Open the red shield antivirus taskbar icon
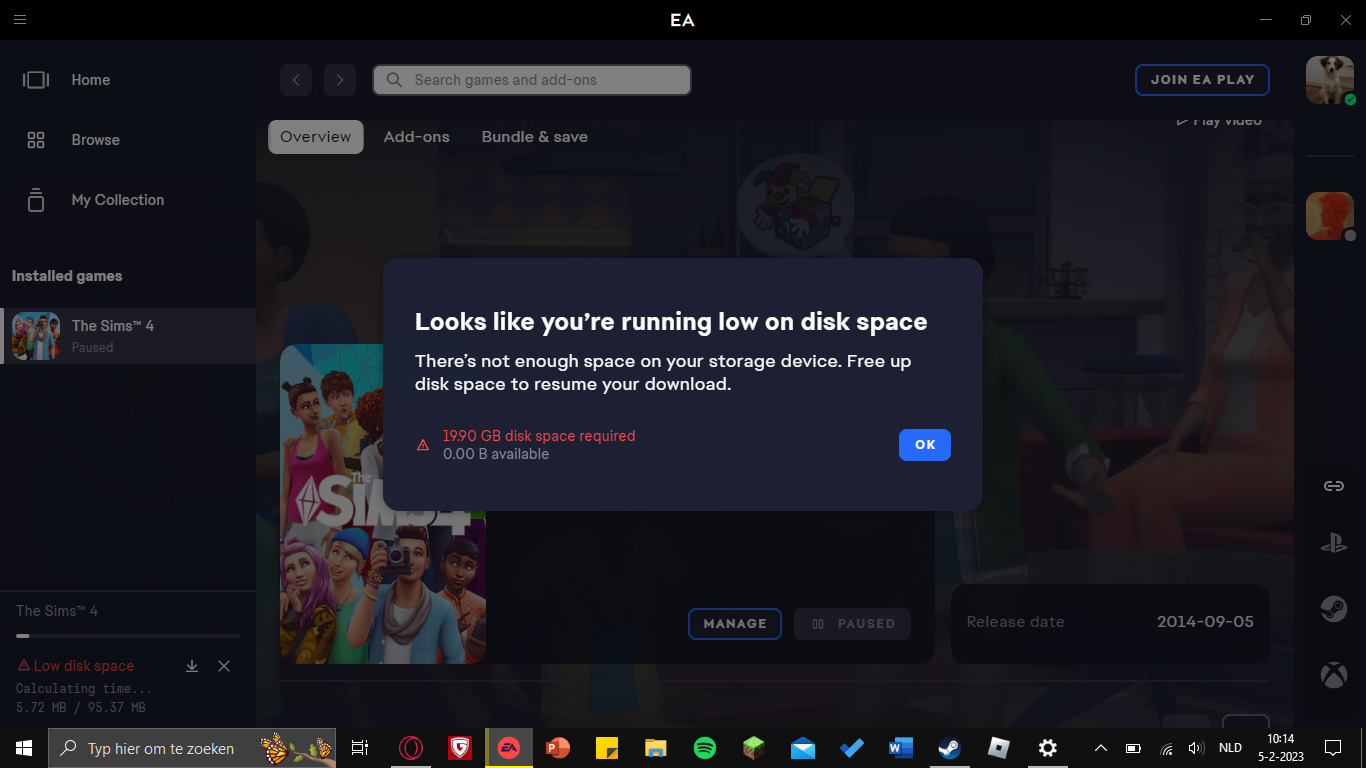This screenshot has height=768, width=1366. coord(460,748)
